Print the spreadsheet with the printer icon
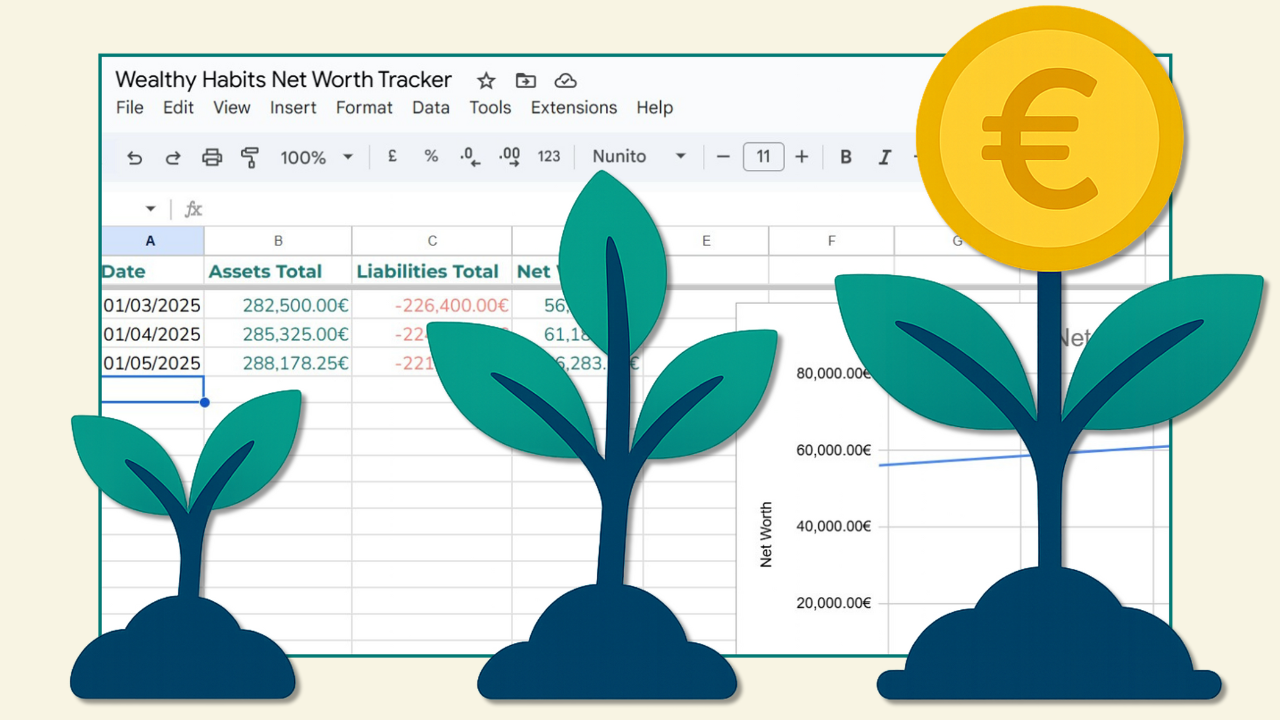Screen dimensions: 1280x720 tap(212, 157)
